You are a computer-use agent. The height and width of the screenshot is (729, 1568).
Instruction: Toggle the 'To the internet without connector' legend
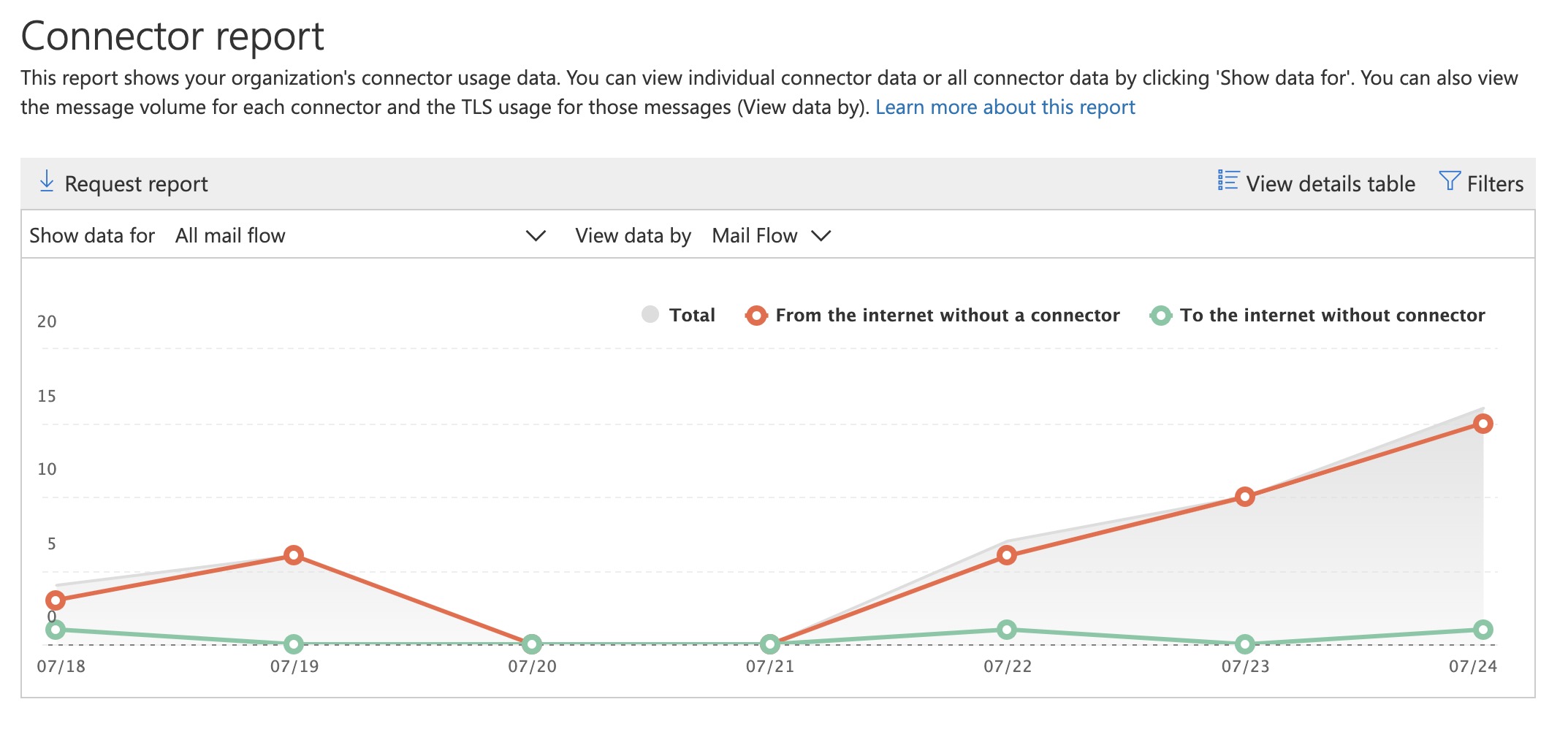[x=1332, y=316]
